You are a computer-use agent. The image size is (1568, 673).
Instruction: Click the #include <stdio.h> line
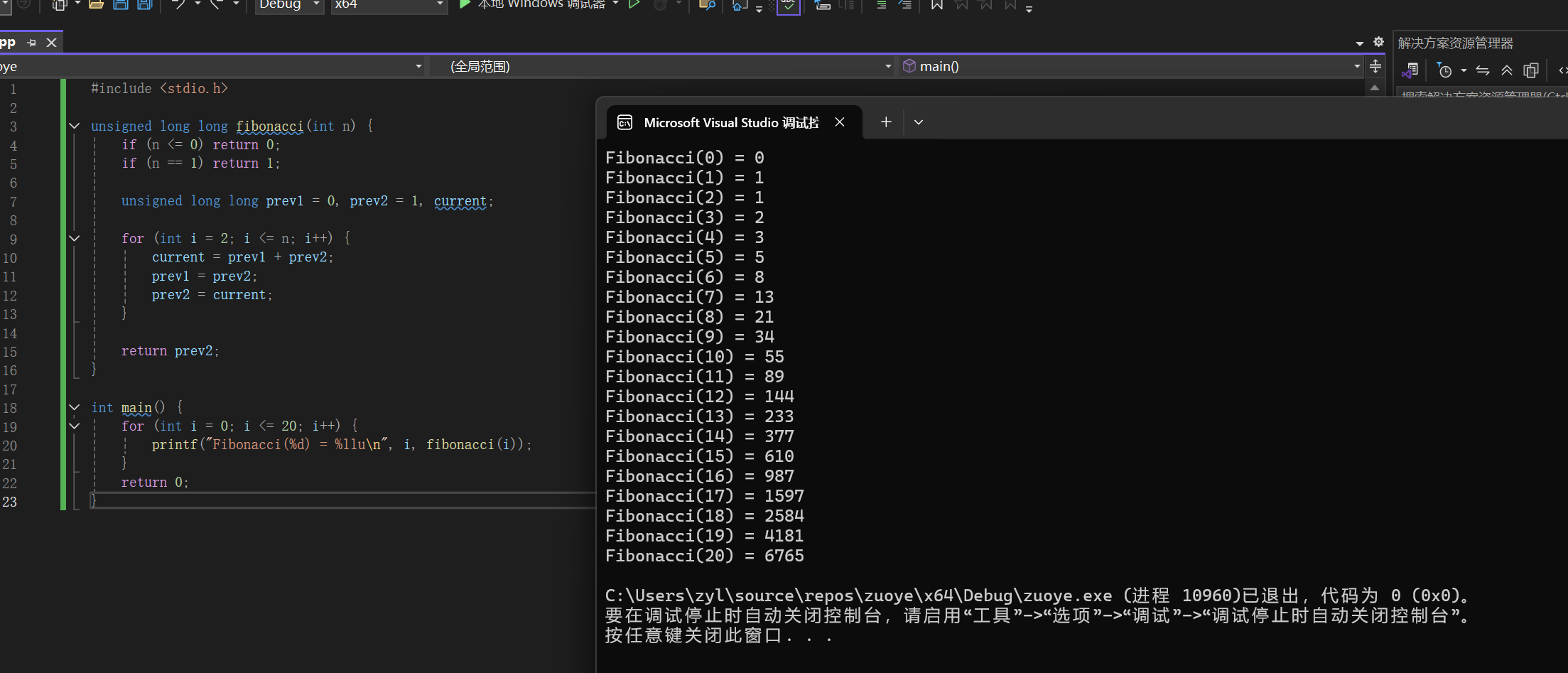[159, 88]
